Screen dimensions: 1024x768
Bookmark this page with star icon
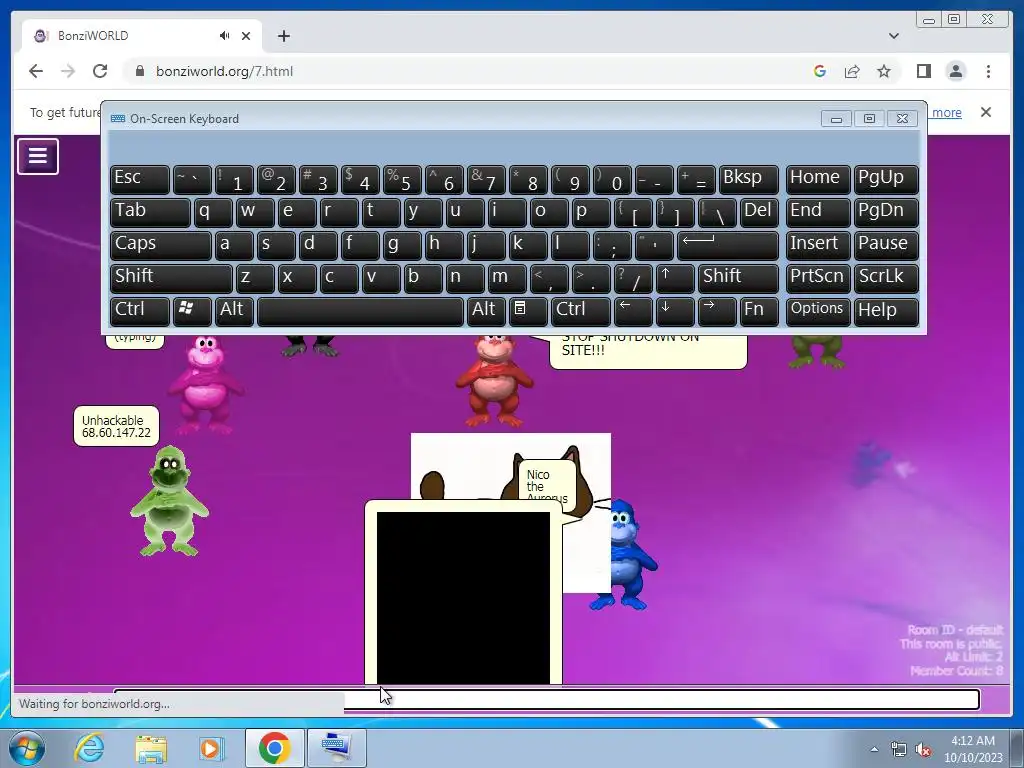[x=884, y=71]
